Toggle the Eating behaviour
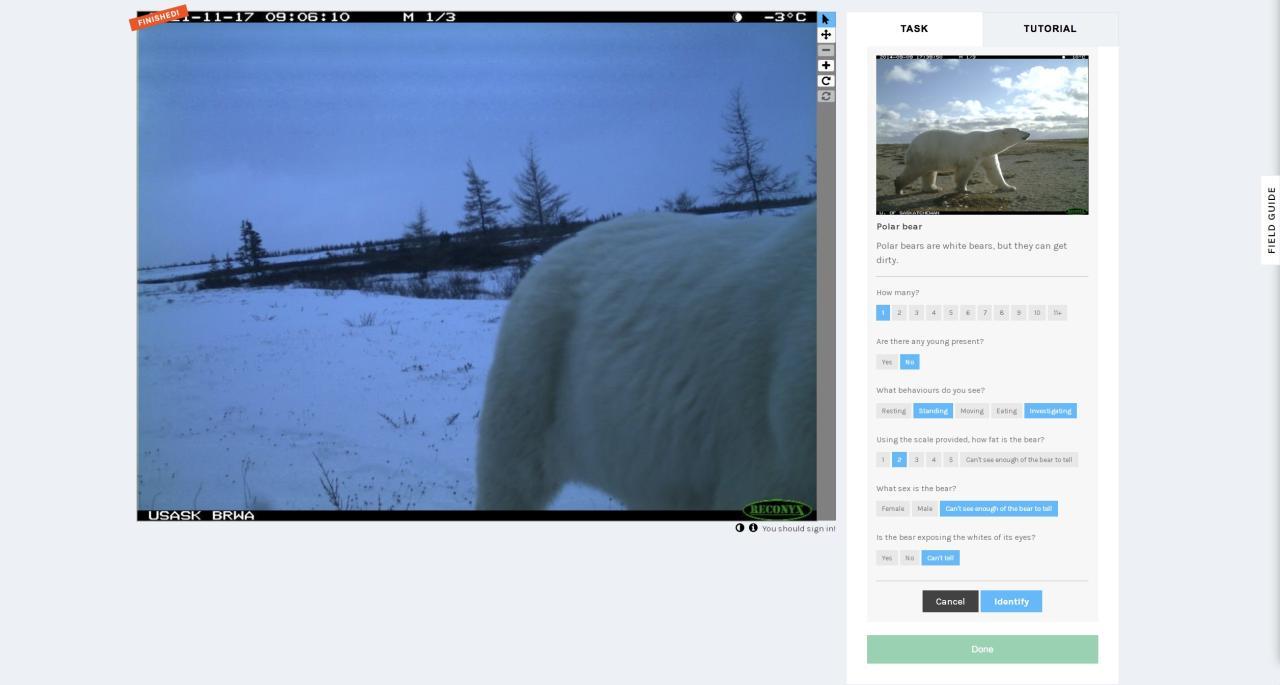The width and height of the screenshot is (1280, 685). tap(1006, 411)
